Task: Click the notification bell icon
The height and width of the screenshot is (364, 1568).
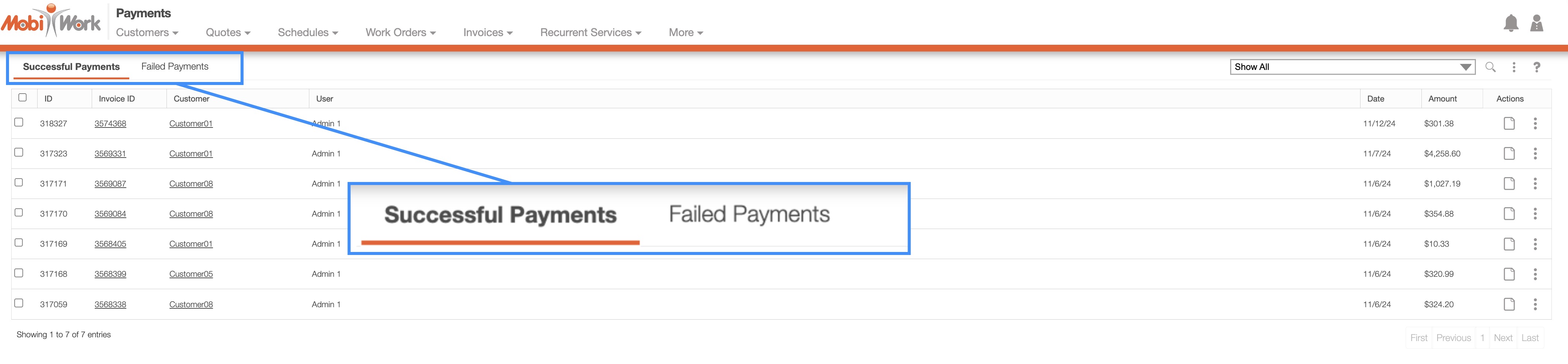Action: pos(1510,23)
